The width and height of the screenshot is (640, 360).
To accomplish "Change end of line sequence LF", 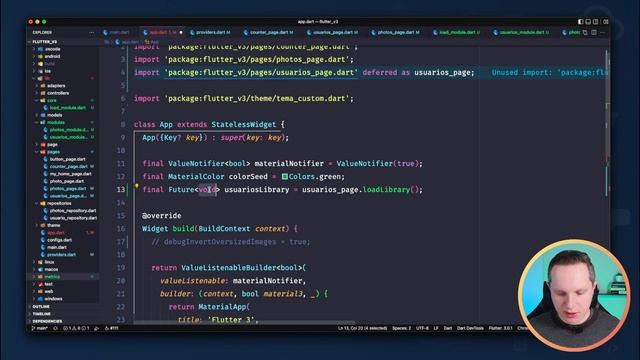I will pos(436,328).
